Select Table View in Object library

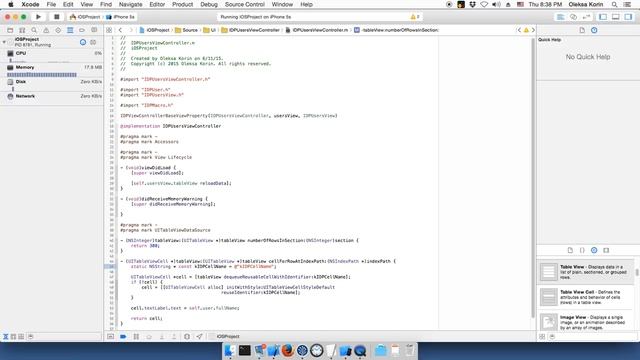586,272
